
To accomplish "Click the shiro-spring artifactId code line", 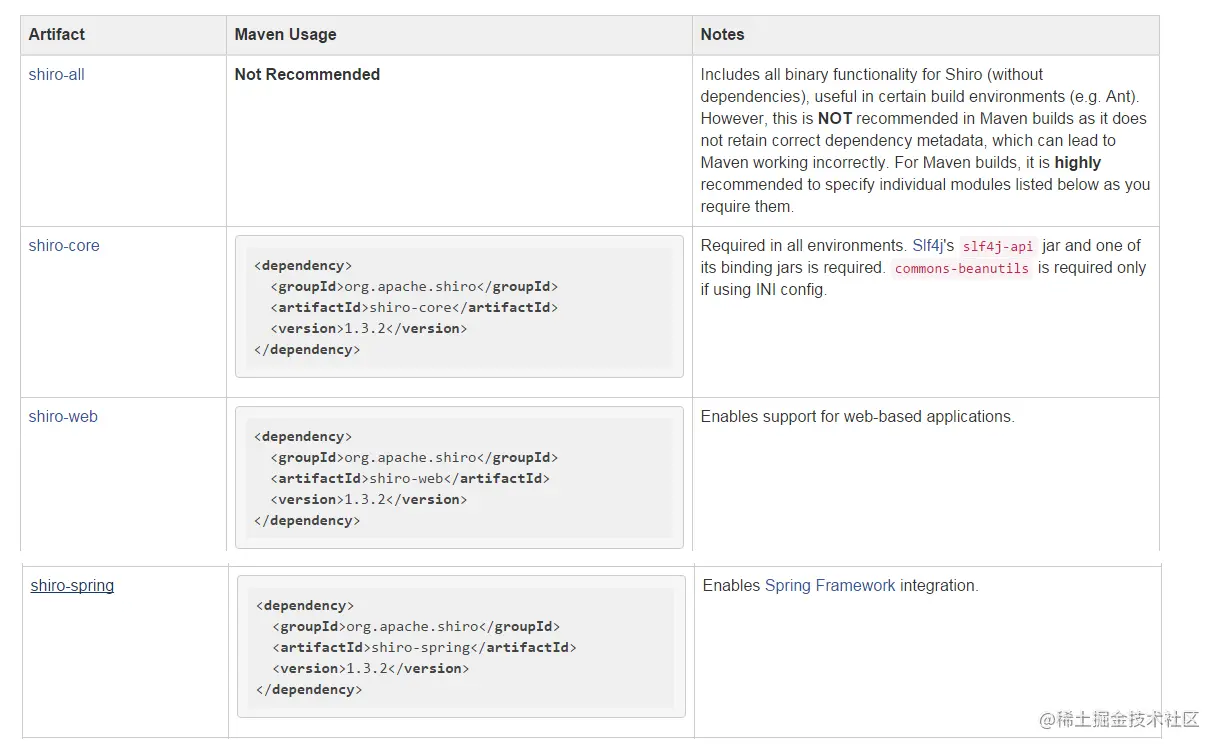I will click(424, 647).
